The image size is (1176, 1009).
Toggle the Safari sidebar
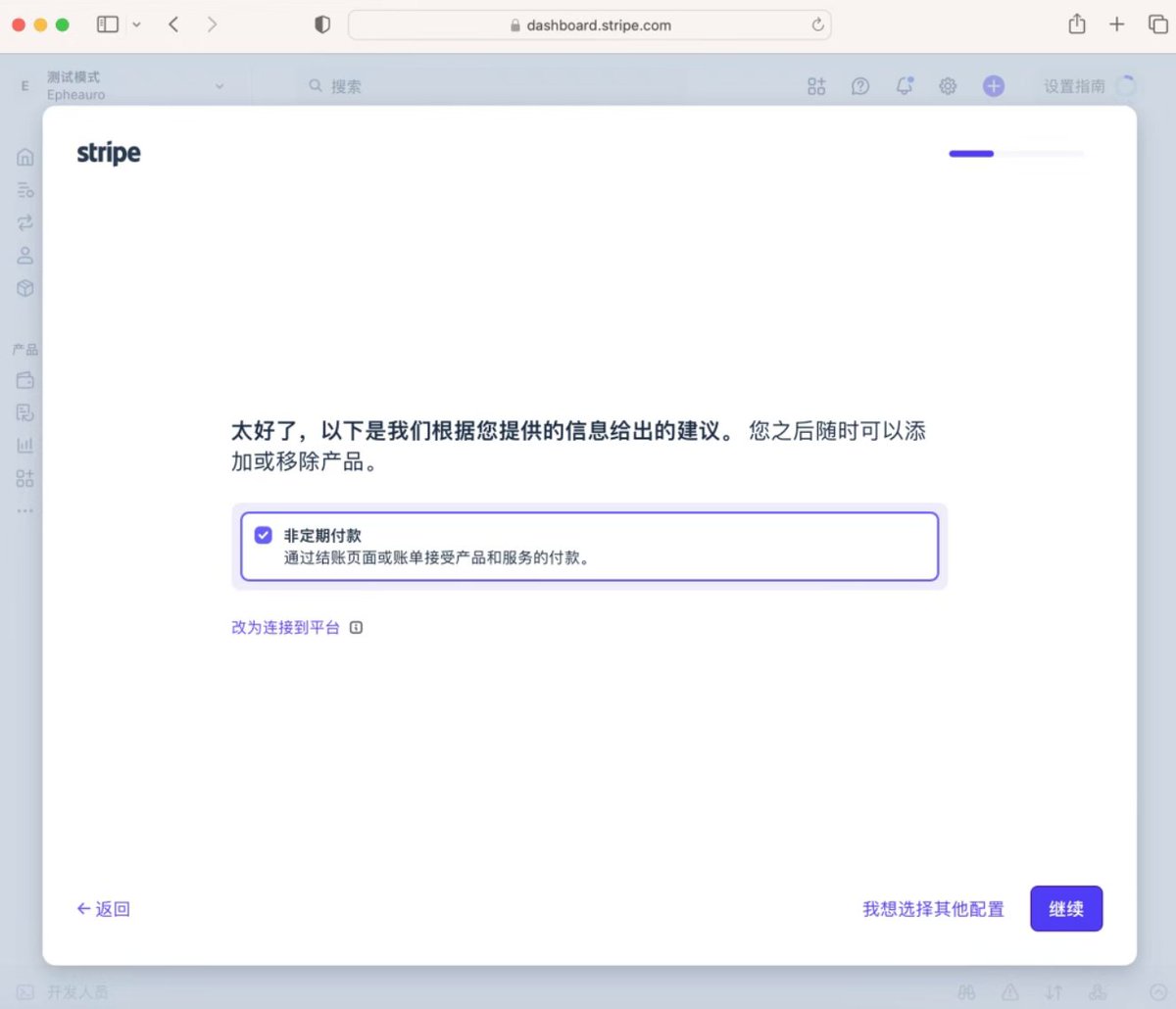pos(108,24)
